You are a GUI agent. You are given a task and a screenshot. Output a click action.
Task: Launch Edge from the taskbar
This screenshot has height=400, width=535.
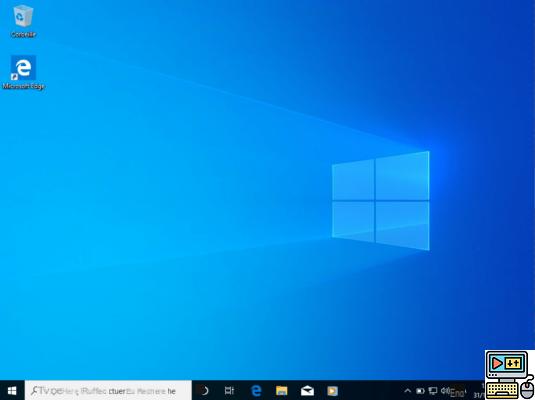[256, 390]
